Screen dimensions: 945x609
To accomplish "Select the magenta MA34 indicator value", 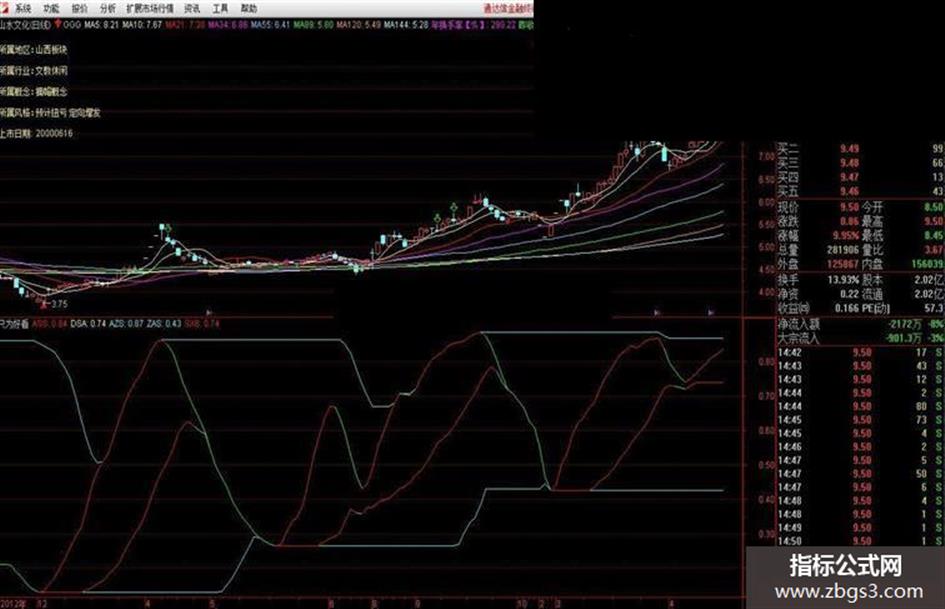I will [228, 25].
